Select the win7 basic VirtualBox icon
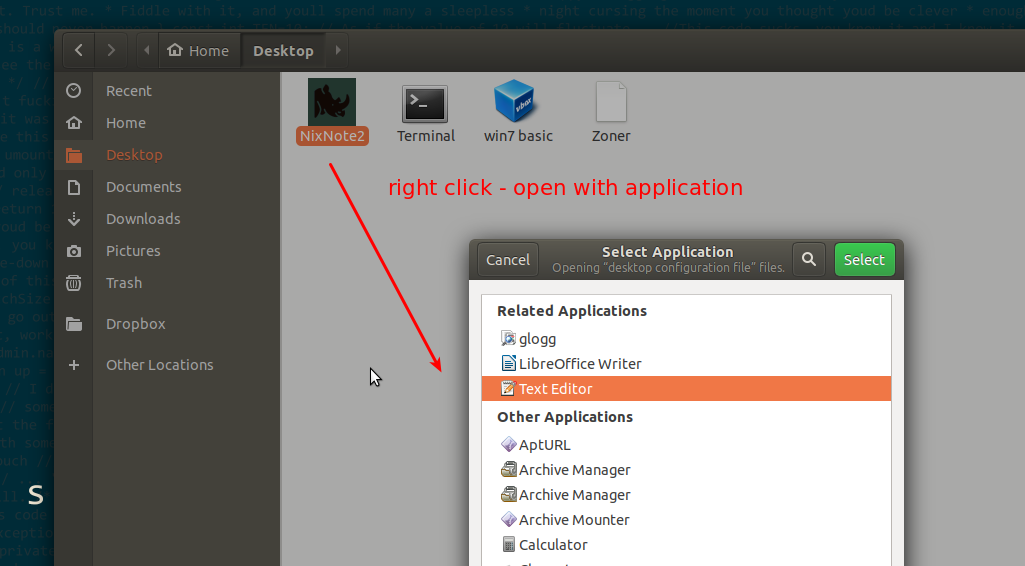The height and width of the screenshot is (566, 1025). pyautogui.click(x=517, y=102)
